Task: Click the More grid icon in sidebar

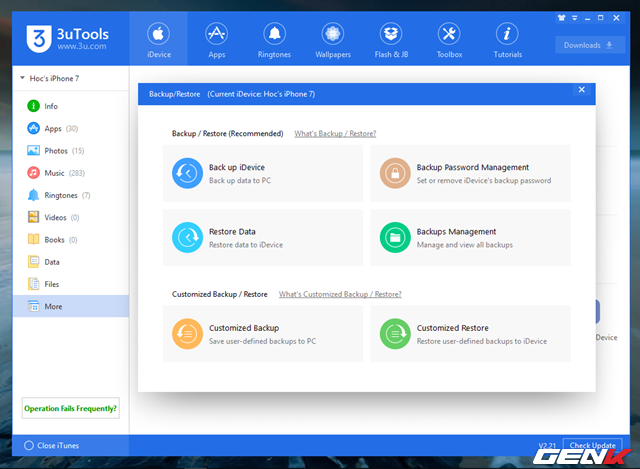Action: coord(33,306)
